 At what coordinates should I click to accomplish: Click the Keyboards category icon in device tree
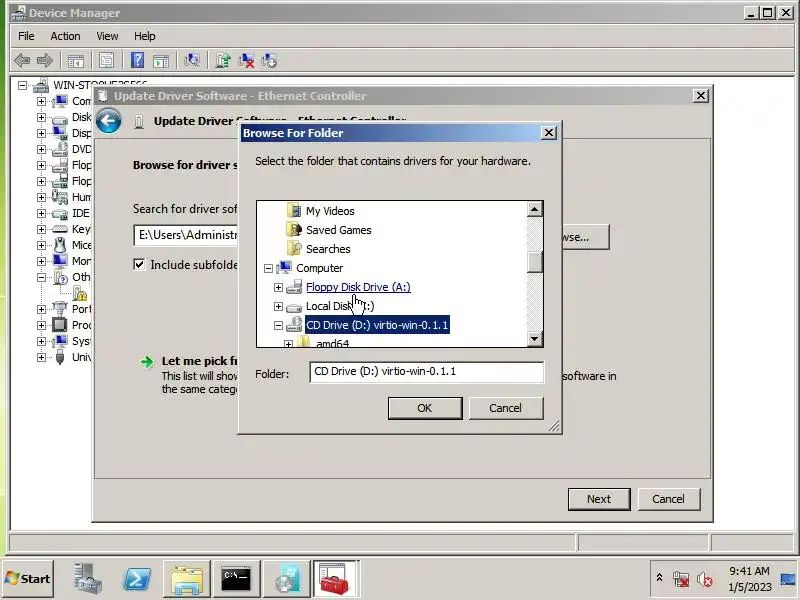coord(60,229)
